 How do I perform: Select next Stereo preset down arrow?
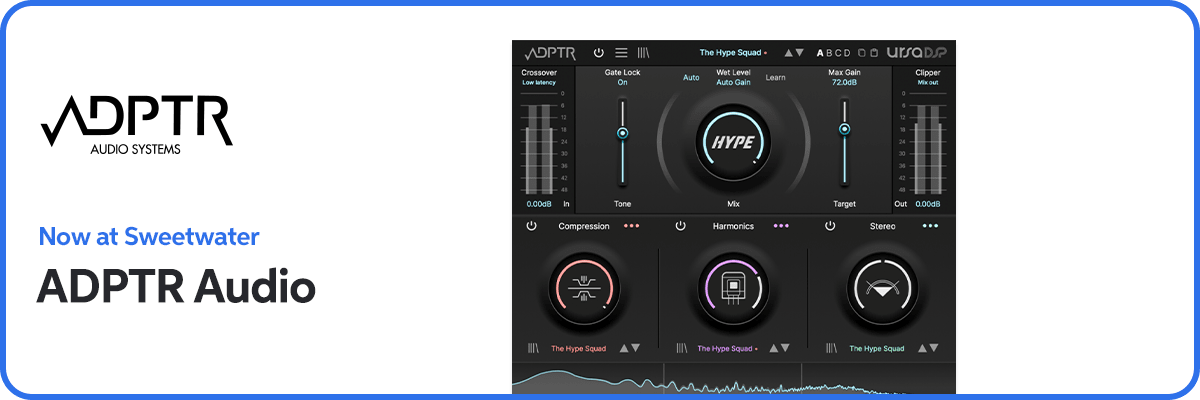934,348
